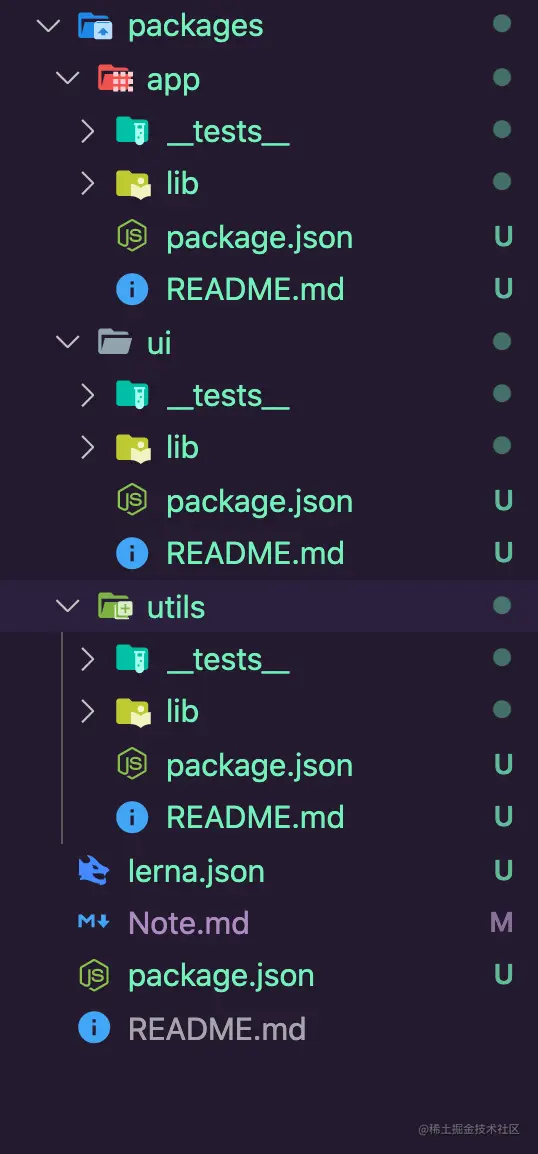Click the root package.json Node icon

[x=94, y=975]
